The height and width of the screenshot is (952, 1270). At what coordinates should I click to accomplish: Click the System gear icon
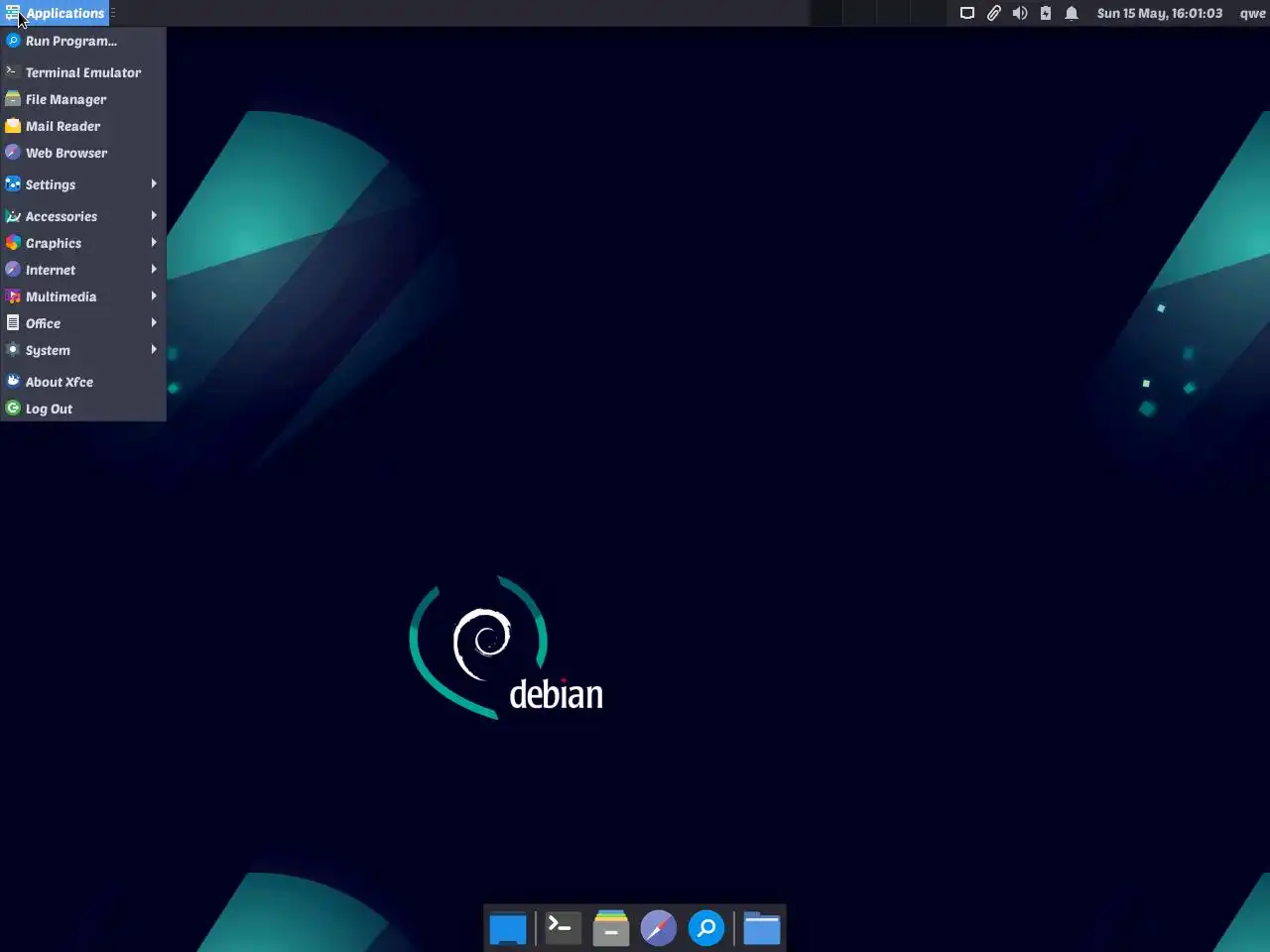point(13,350)
